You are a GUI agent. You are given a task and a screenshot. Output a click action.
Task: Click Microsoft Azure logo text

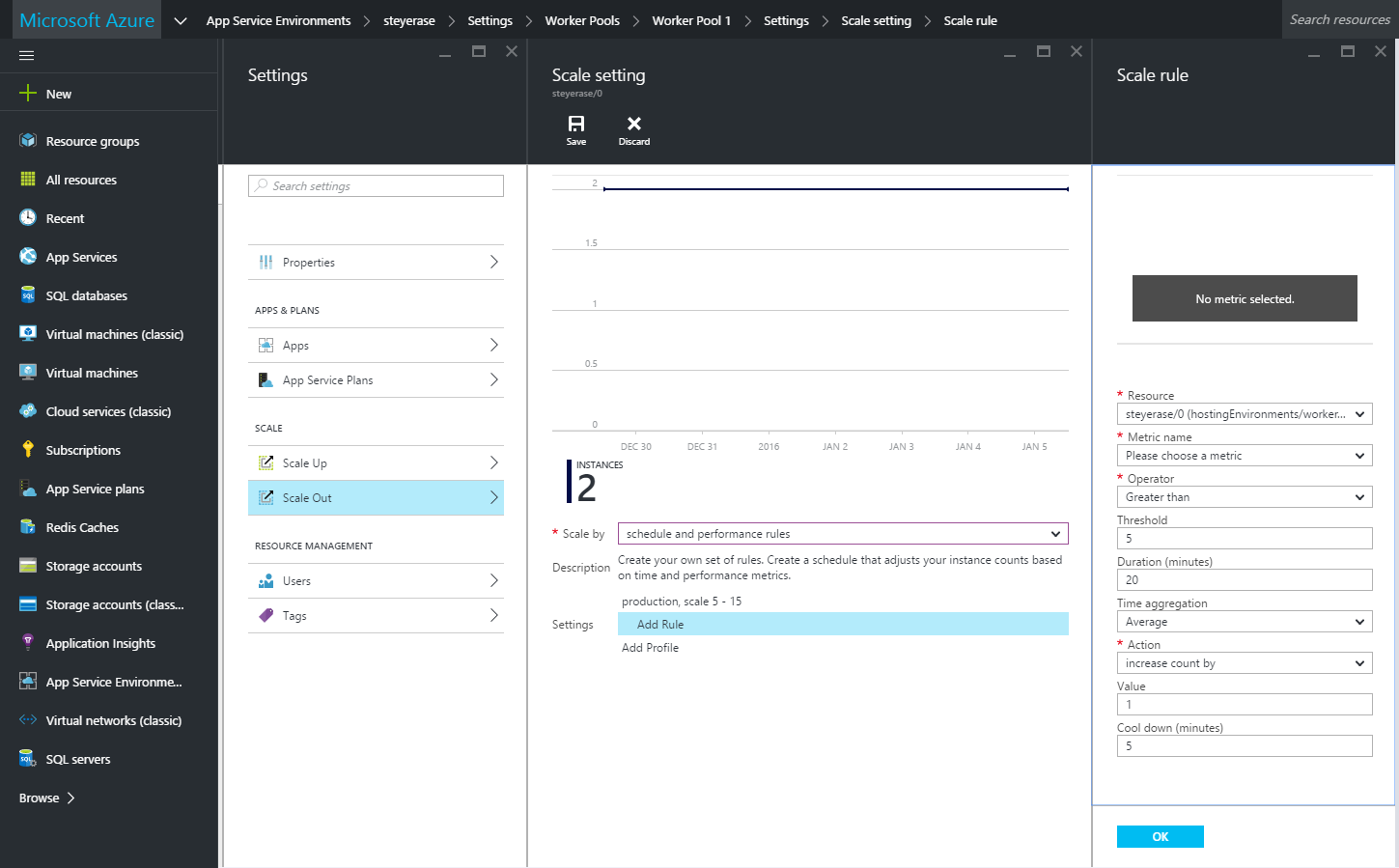(x=87, y=20)
